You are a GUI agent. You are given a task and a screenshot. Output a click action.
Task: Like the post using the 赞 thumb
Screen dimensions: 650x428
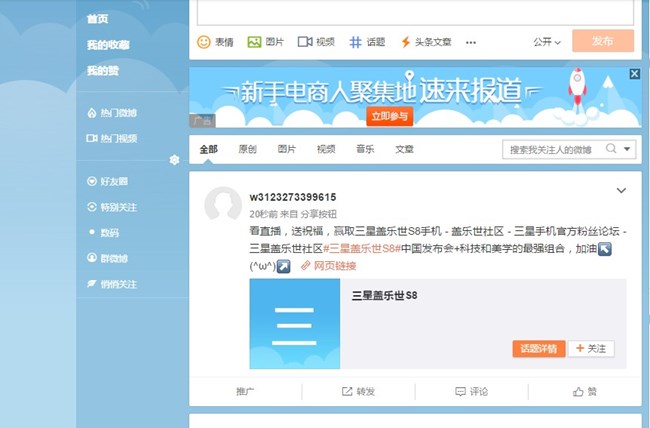click(x=585, y=391)
